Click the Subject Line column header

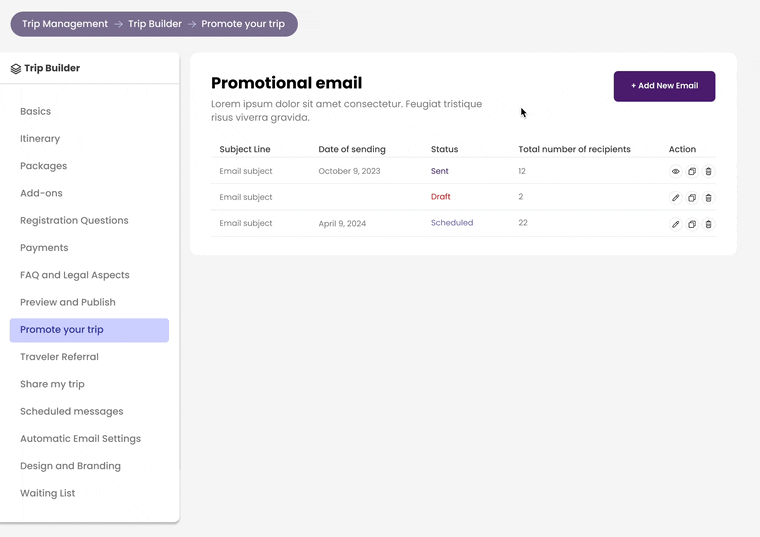tap(245, 149)
